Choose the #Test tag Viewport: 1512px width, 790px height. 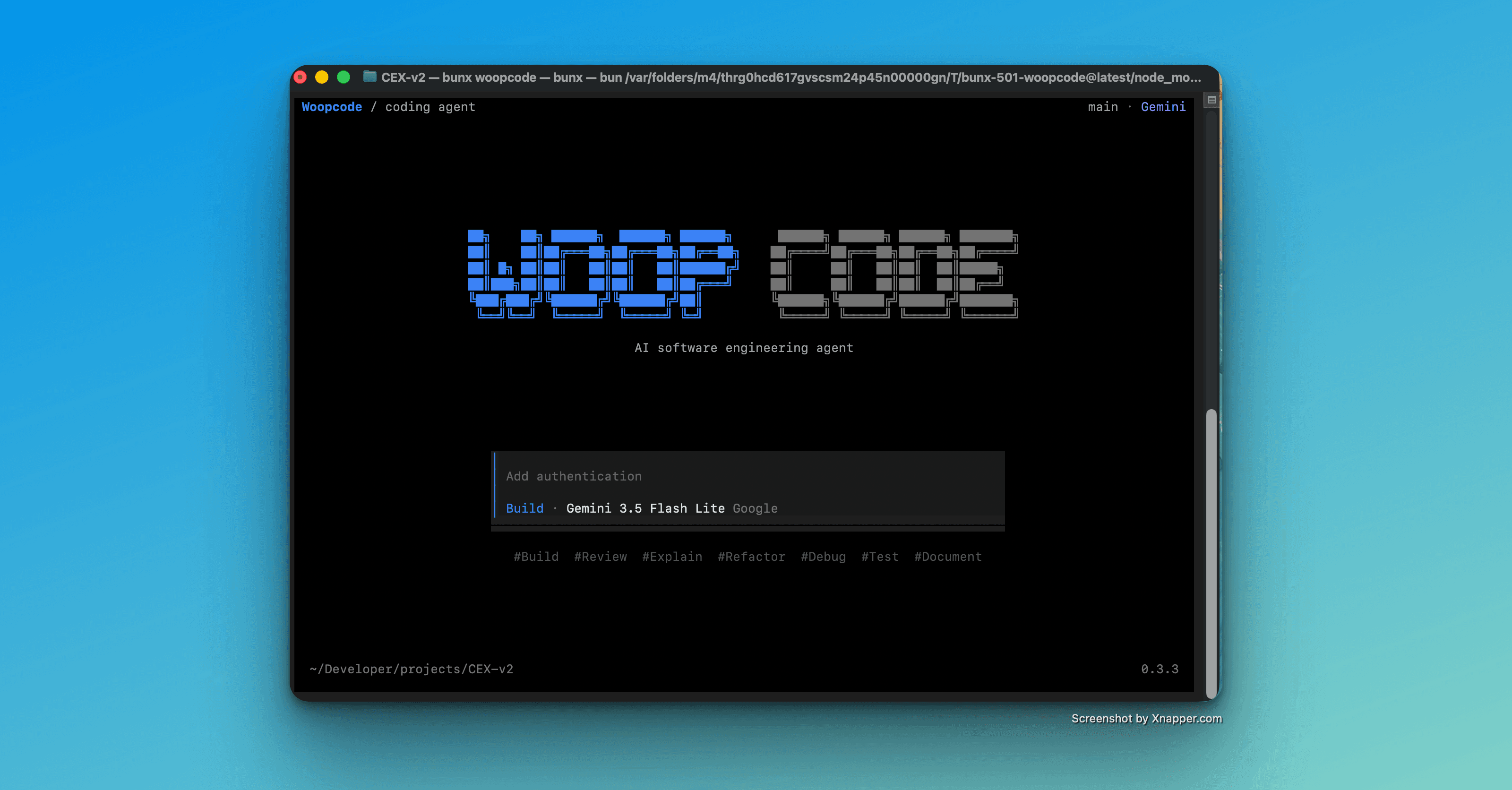click(x=879, y=557)
